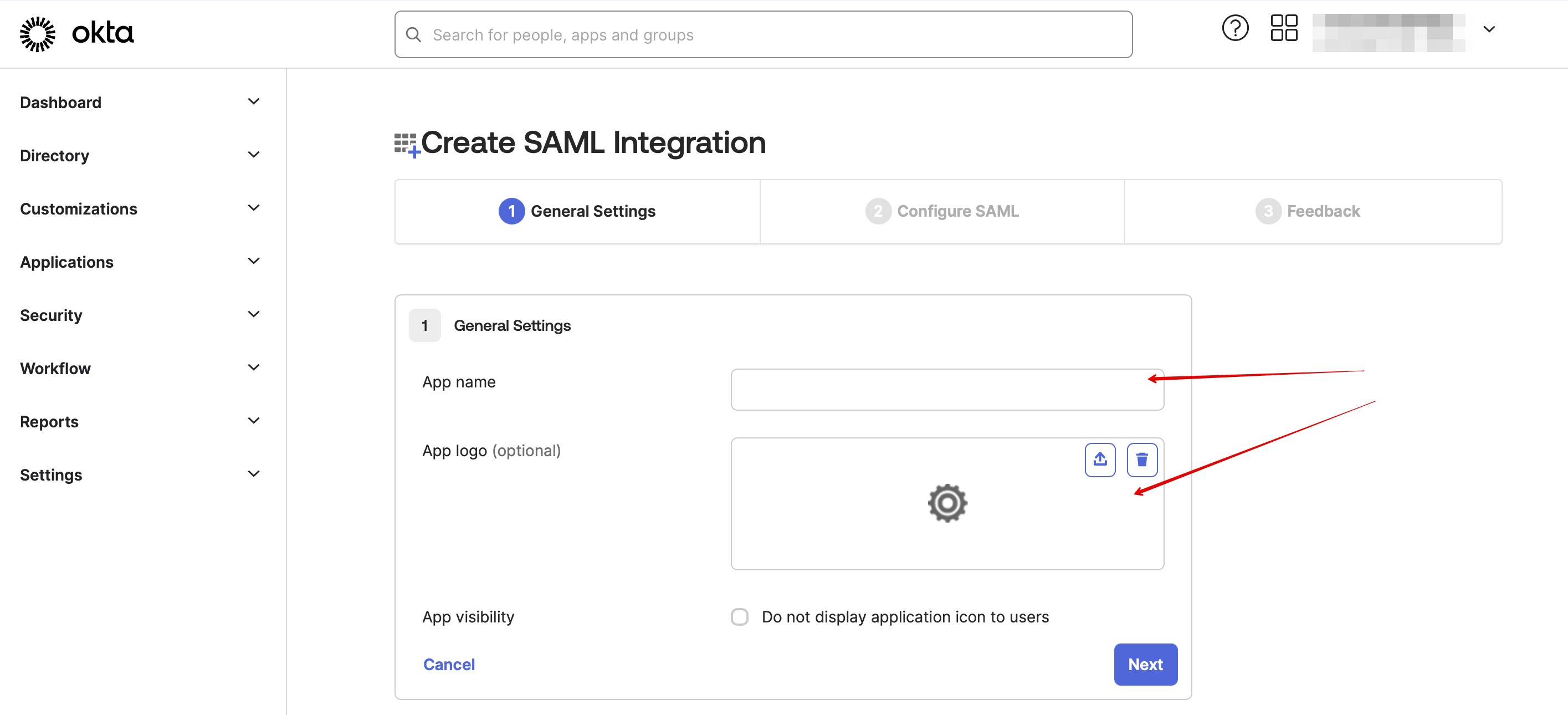1568x715 pixels.
Task: Select the Feedback step tab
Action: [1308, 211]
